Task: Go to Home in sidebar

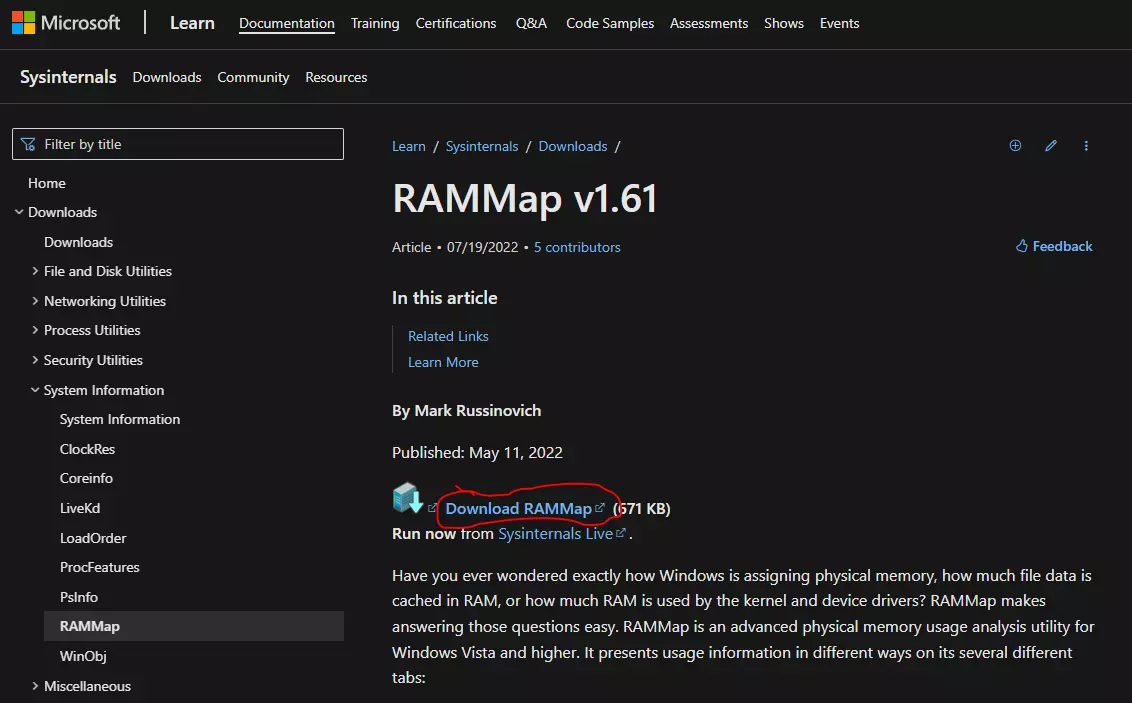Action: point(47,183)
